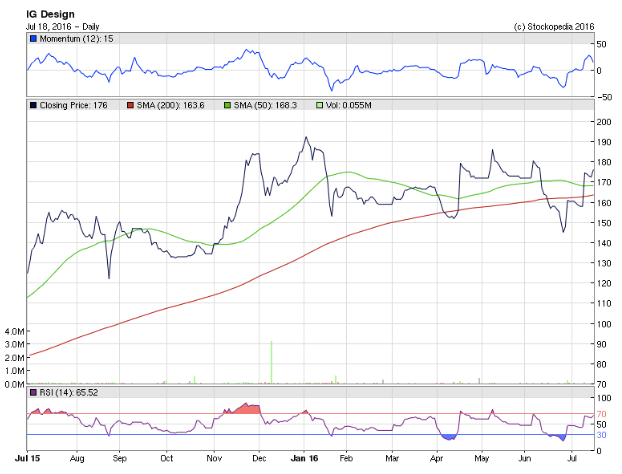Click the 100 price axis value

click(604, 324)
